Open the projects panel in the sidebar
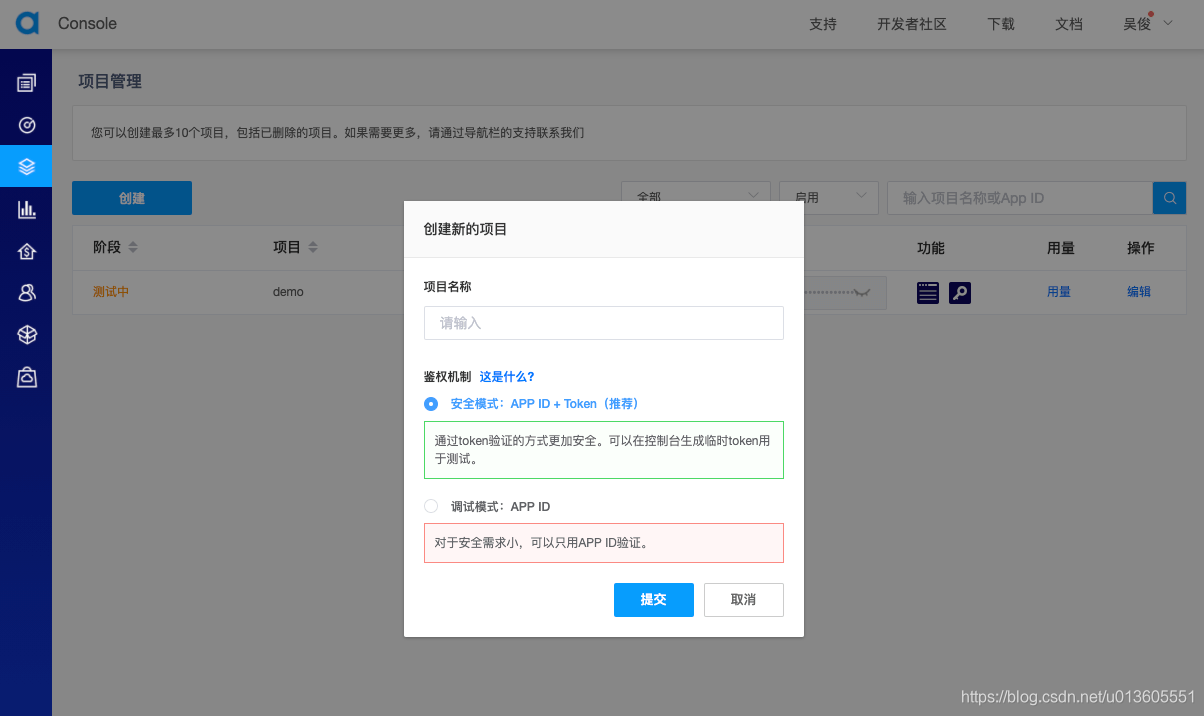The image size is (1204, 716). pos(26,166)
